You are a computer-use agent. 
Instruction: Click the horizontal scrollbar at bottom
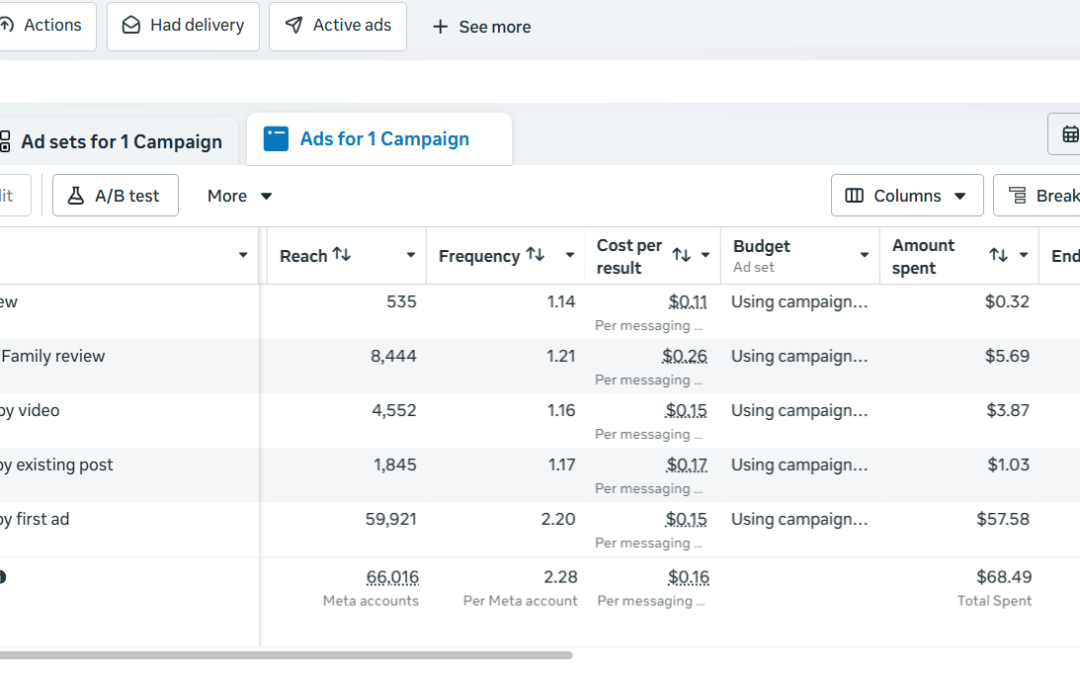286,655
